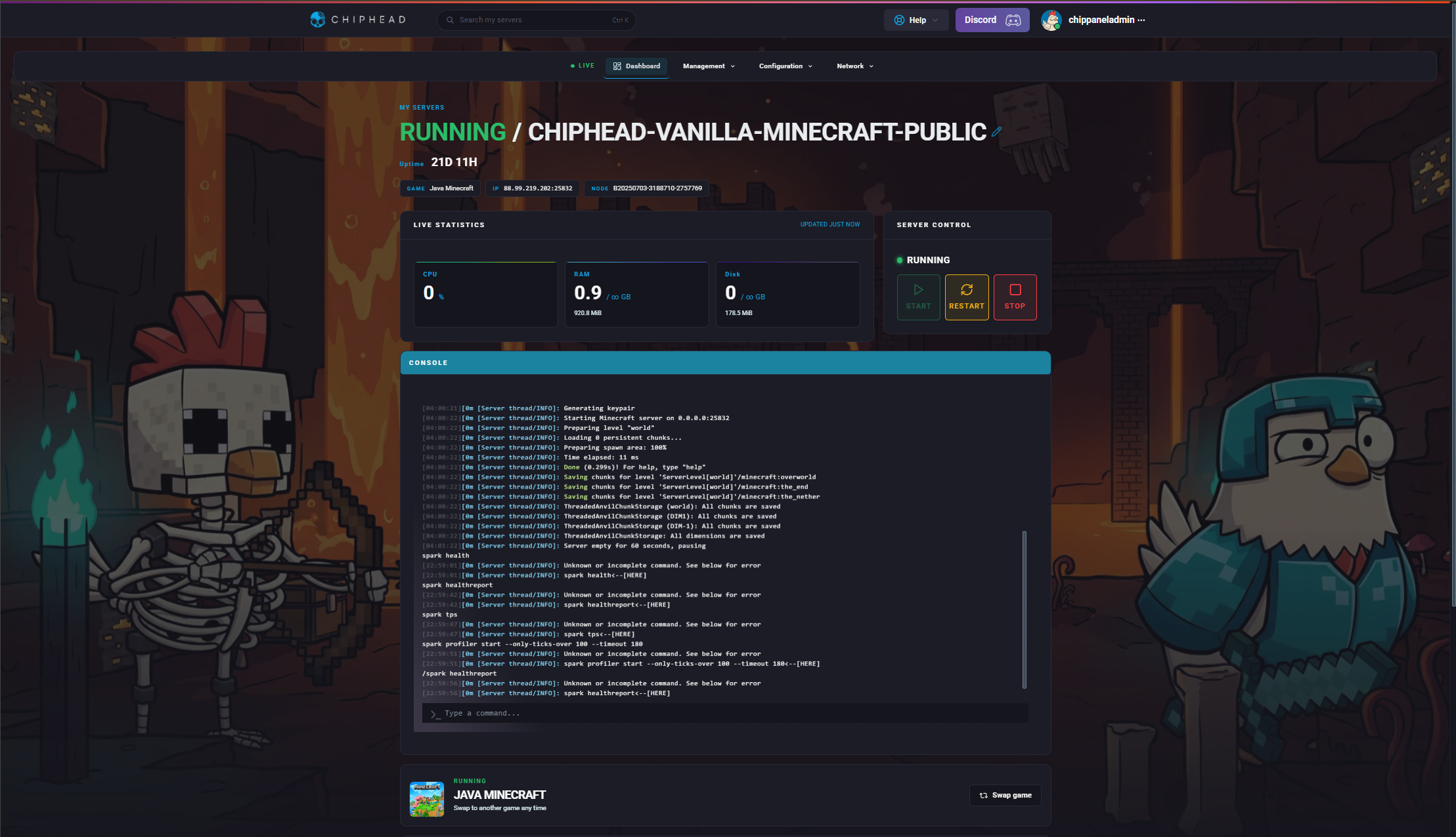Click the MY SERVERS breadcrumb link

[422, 108]
